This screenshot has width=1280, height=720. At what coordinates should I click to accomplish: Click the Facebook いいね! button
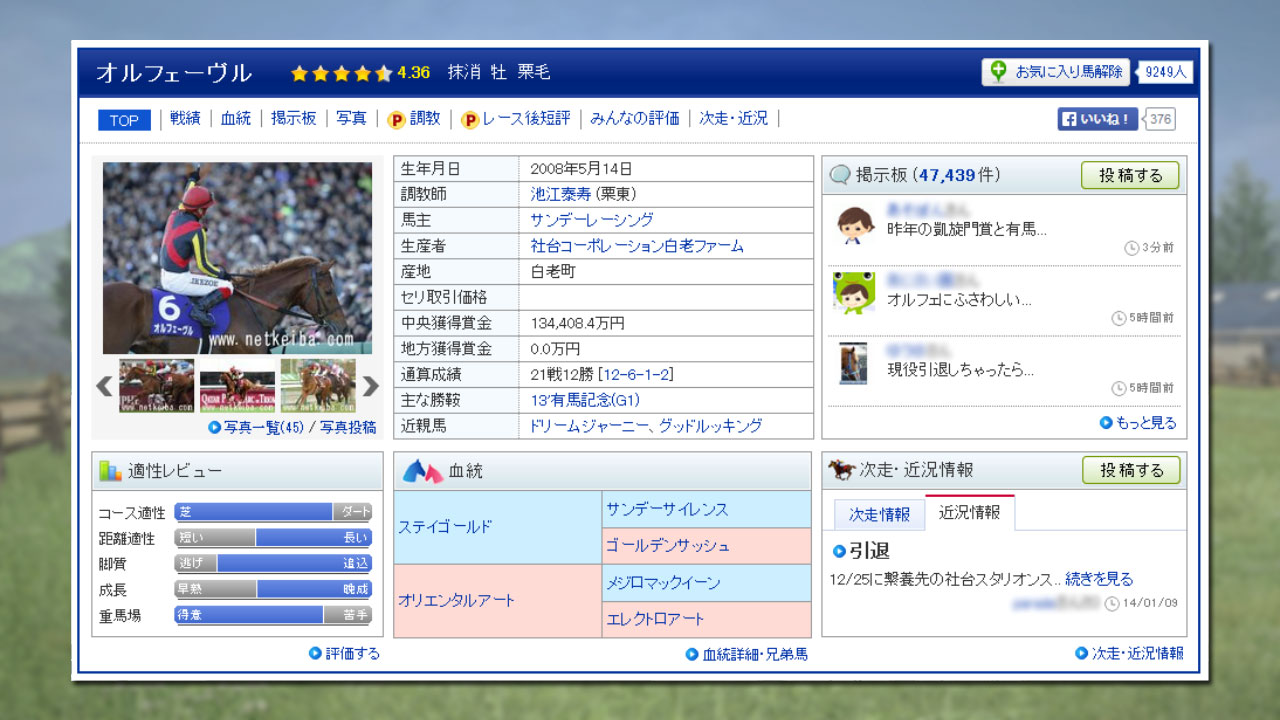(x=1098, y=120)
